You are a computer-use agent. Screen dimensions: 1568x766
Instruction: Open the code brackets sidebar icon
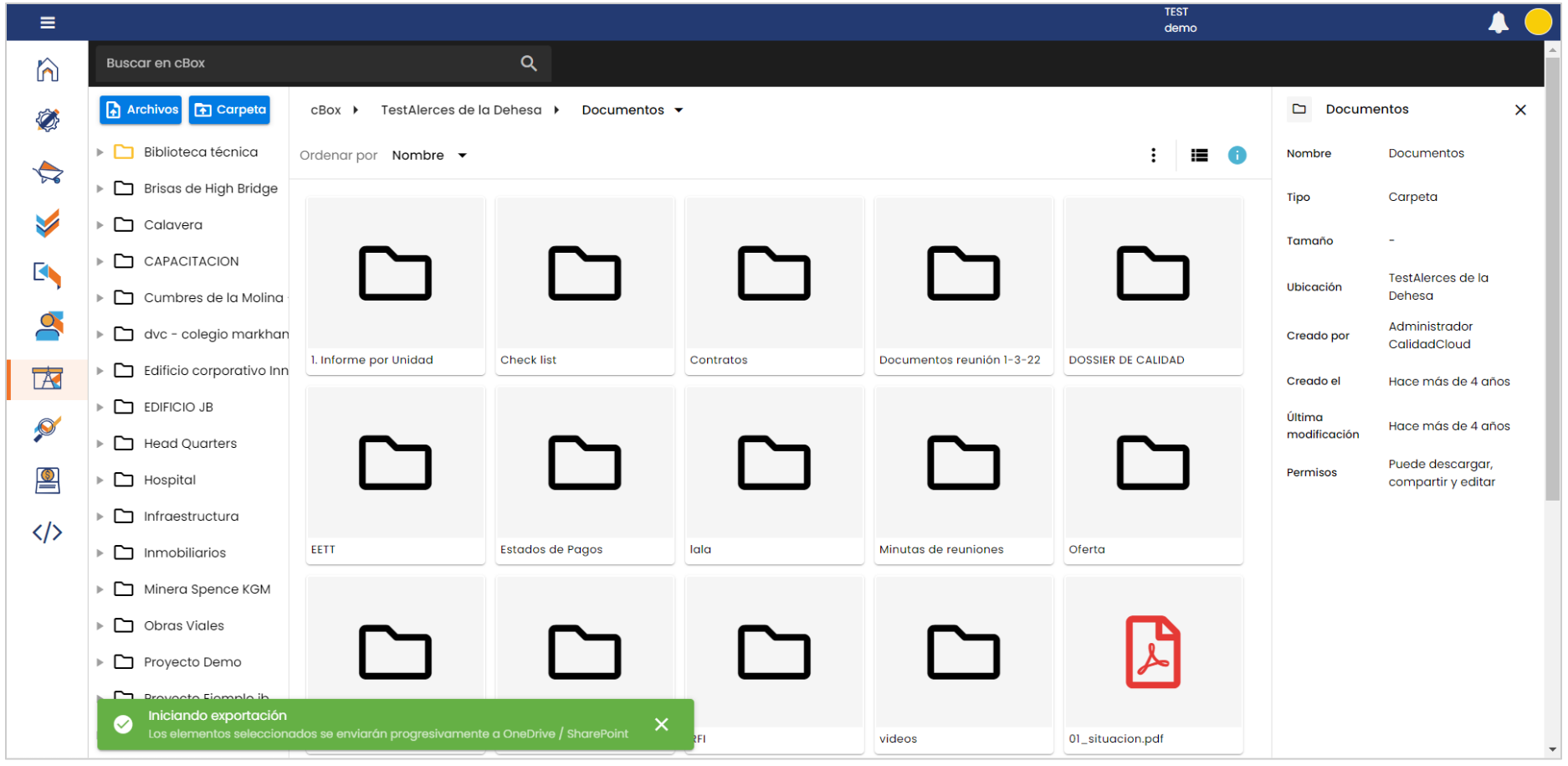[x=48, y=532]
